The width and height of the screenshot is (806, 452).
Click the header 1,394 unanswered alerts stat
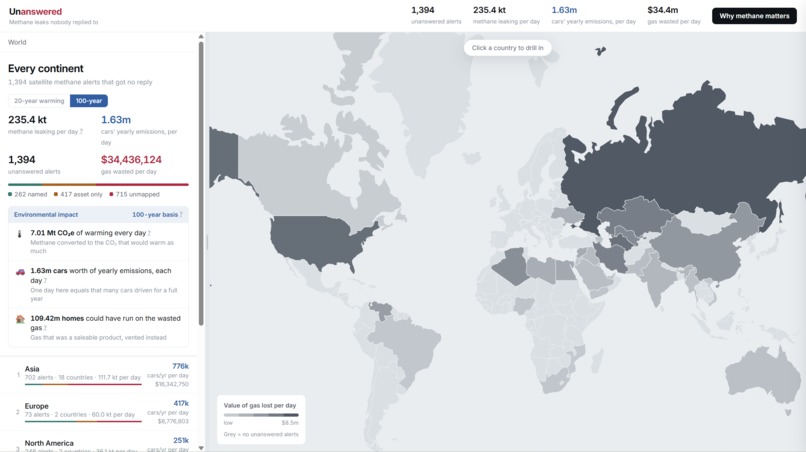pyautogui.click(x=436, y=15)
